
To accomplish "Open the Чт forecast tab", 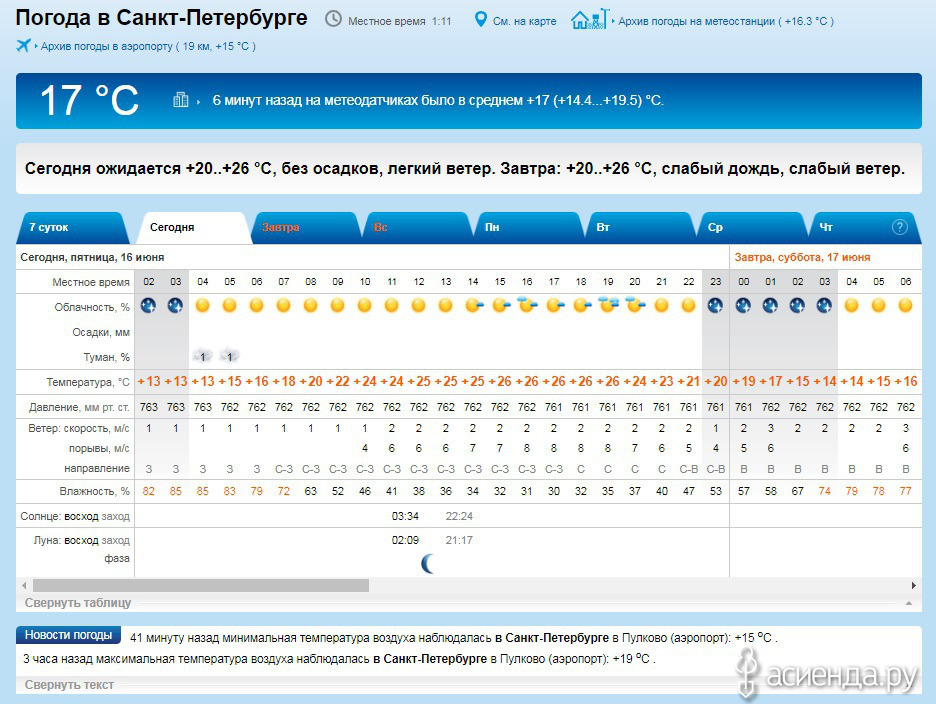I will 863,228.
